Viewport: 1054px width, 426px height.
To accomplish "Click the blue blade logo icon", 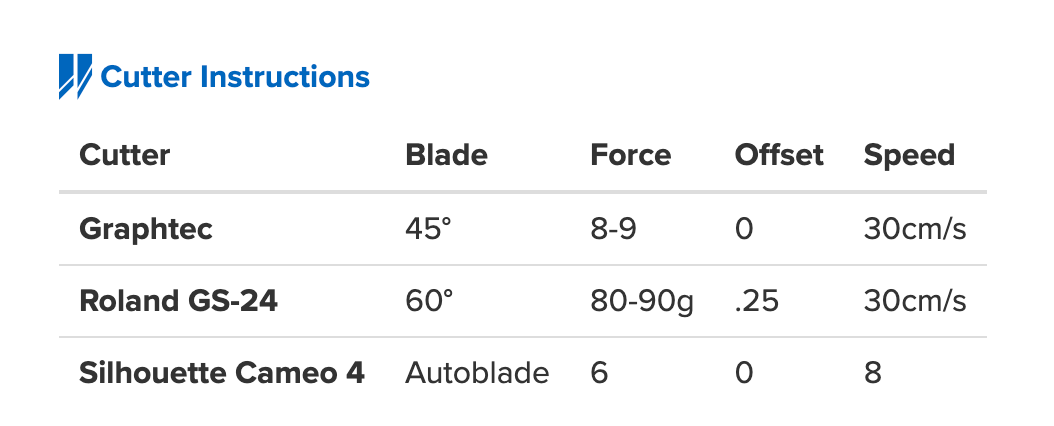I will click(x=75, y=76).
